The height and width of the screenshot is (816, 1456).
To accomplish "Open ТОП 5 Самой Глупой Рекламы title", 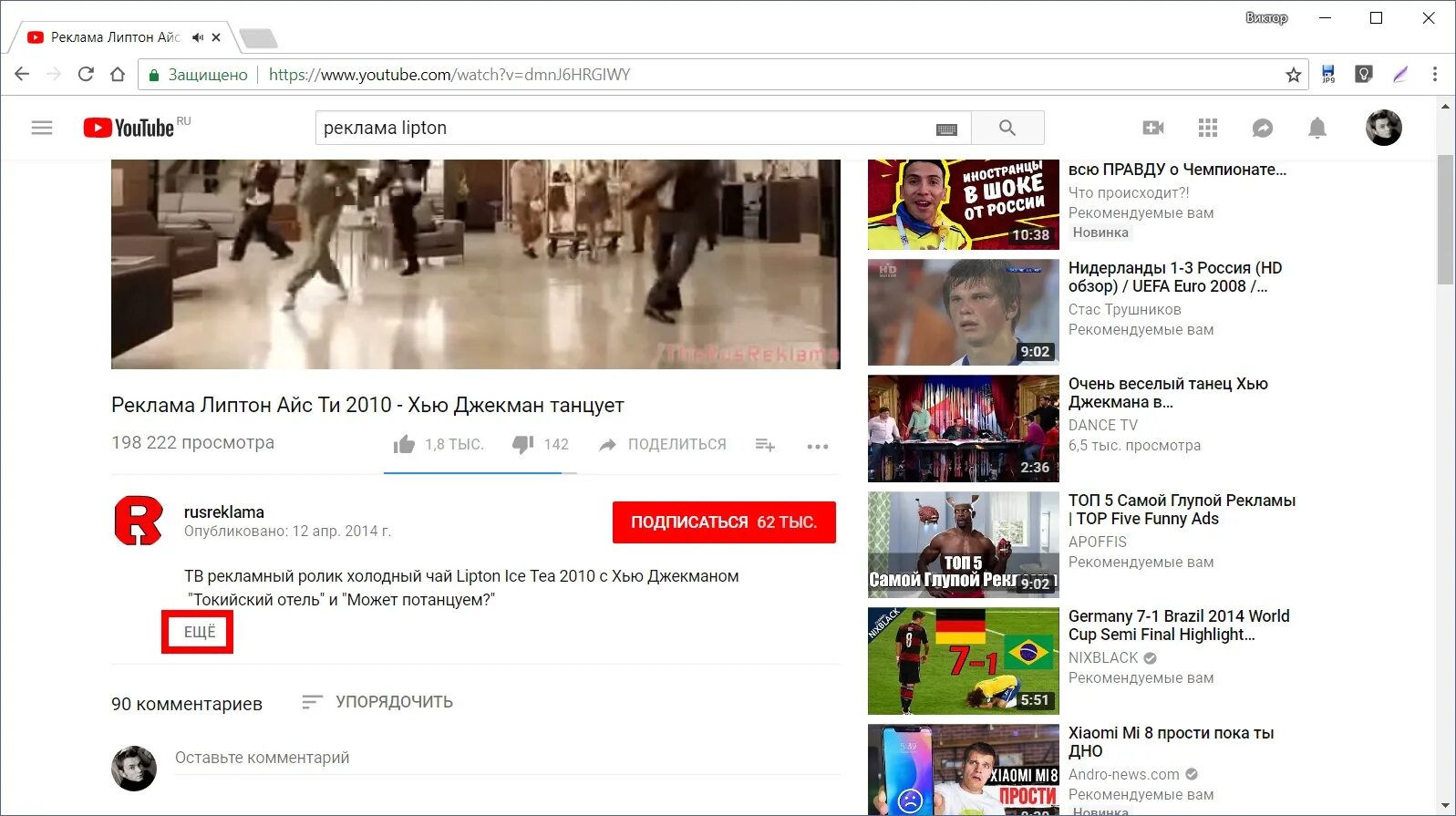I will [x=1182, y=509].
